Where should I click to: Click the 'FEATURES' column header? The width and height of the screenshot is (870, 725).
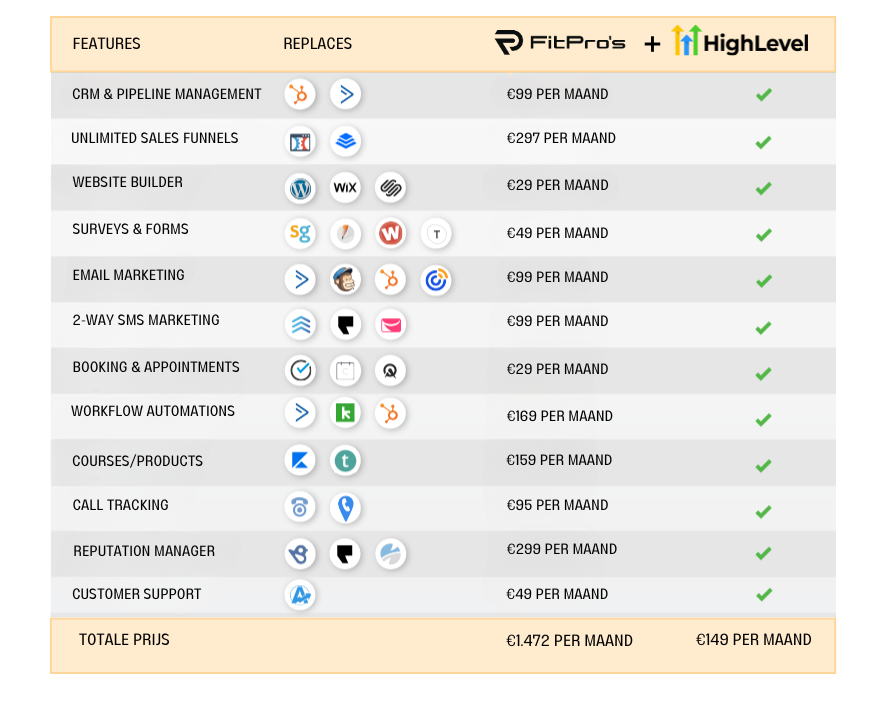(107, 44)
